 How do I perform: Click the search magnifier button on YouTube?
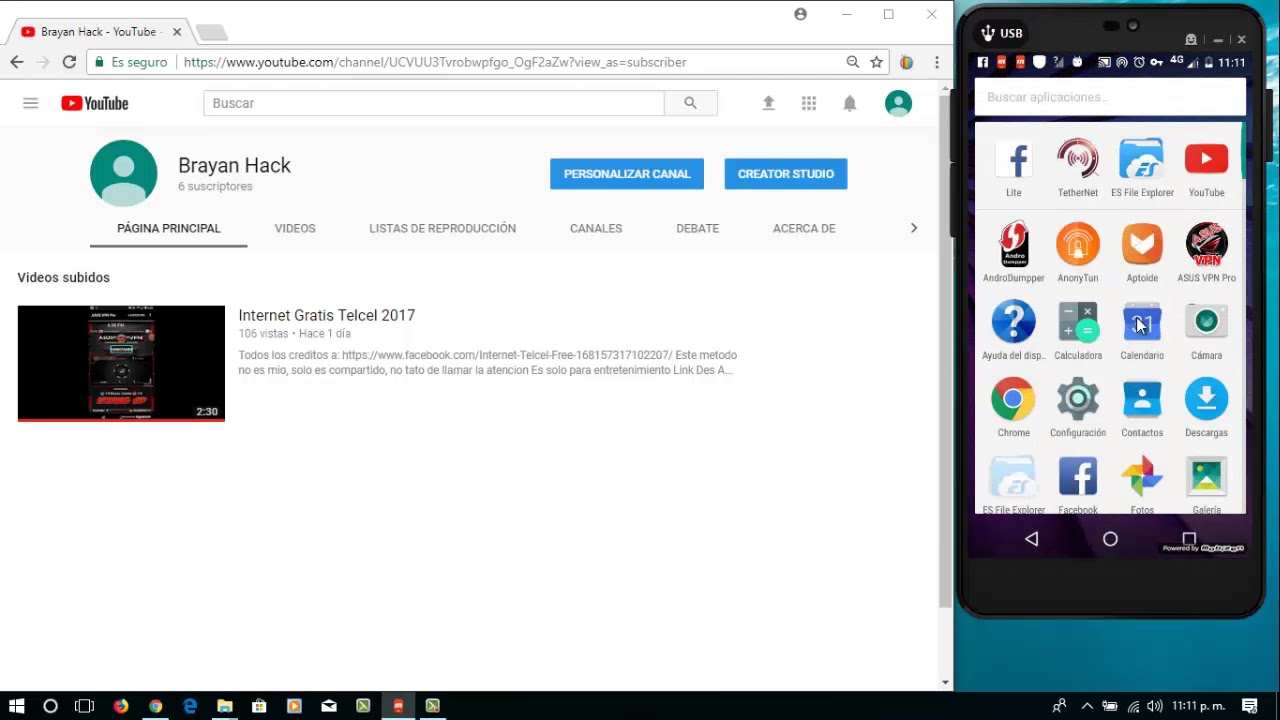coord(690,103)
